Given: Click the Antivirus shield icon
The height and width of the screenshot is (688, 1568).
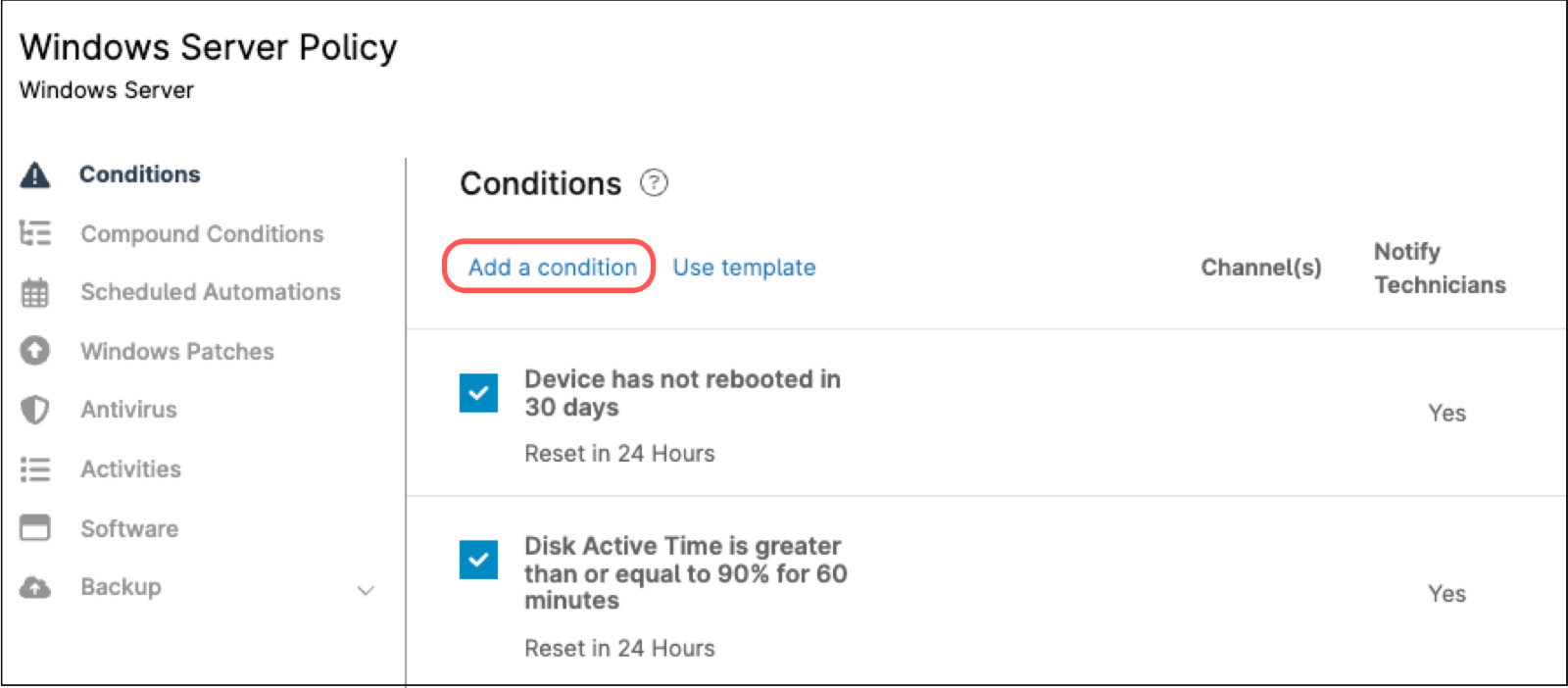Looking at the screenshot, I should pos(34,410).
